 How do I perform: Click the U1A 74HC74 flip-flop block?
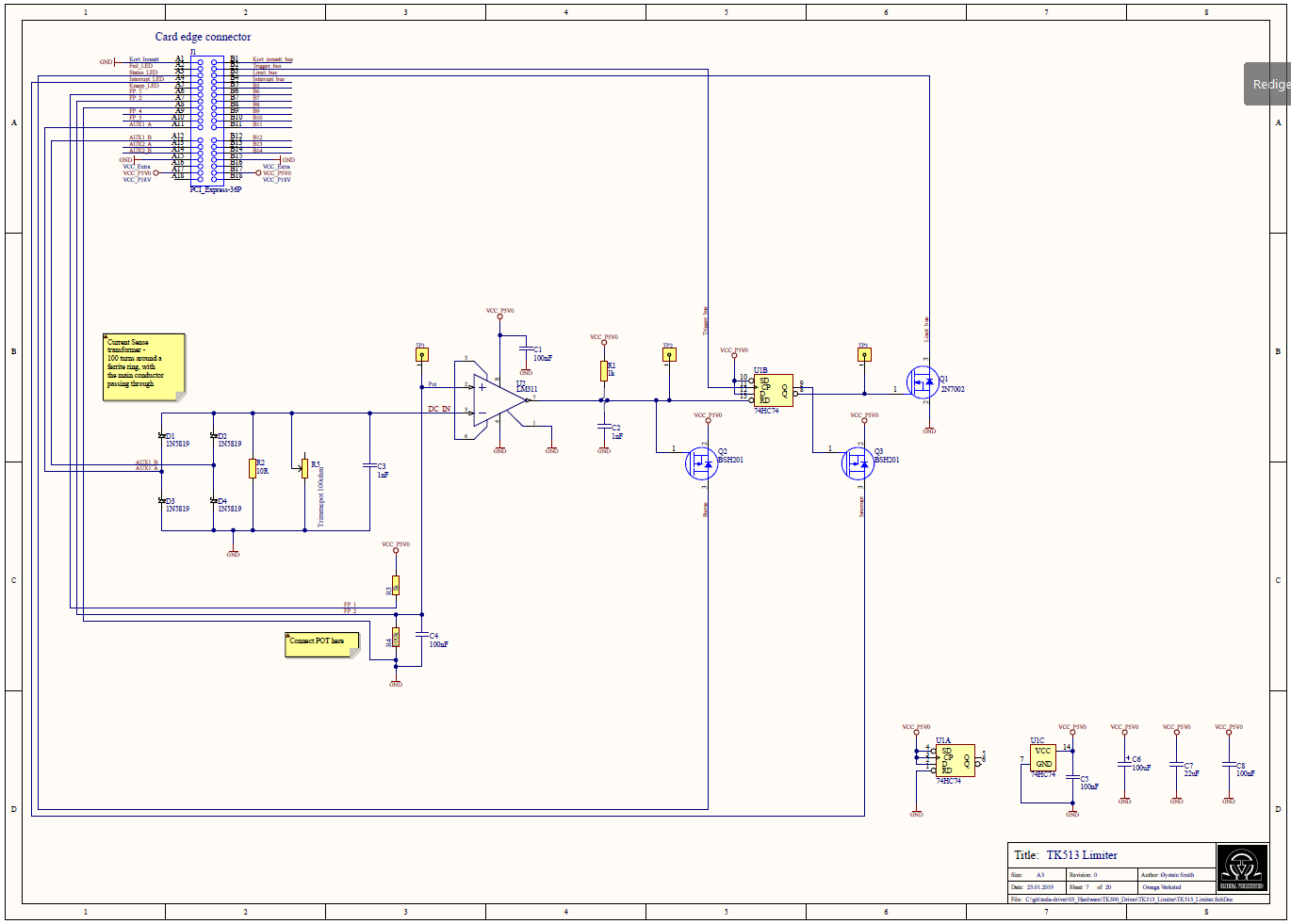(x=956, y=760)
